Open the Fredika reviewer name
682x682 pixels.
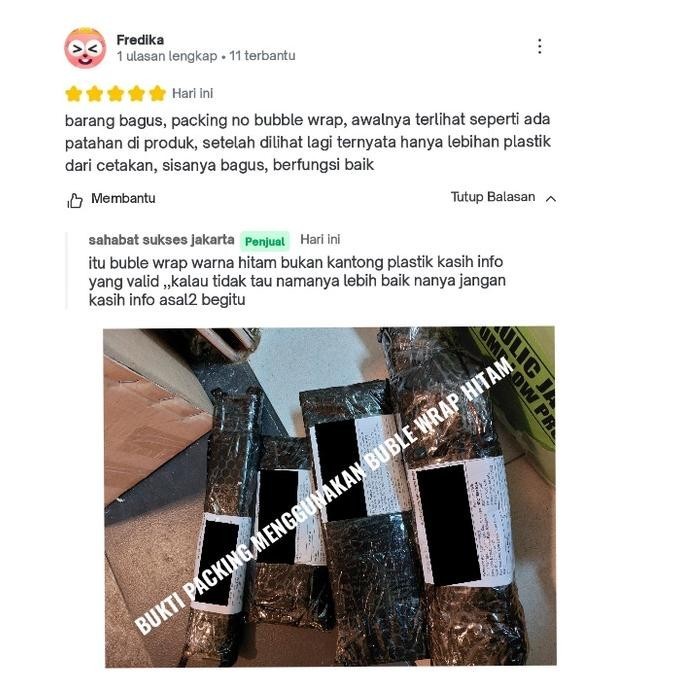click(140, 40)
